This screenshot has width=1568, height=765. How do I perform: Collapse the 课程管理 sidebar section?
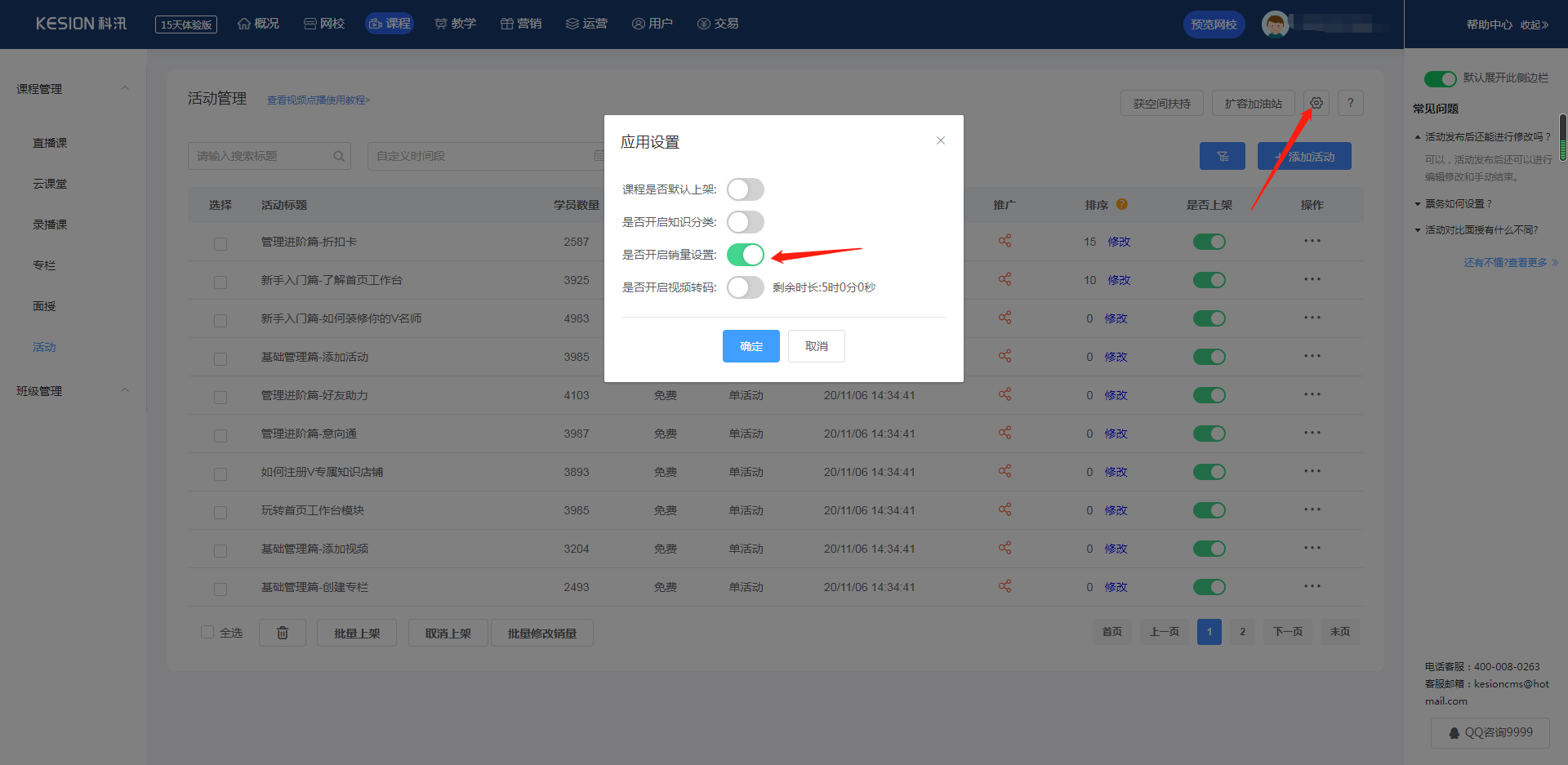point(125,88)
